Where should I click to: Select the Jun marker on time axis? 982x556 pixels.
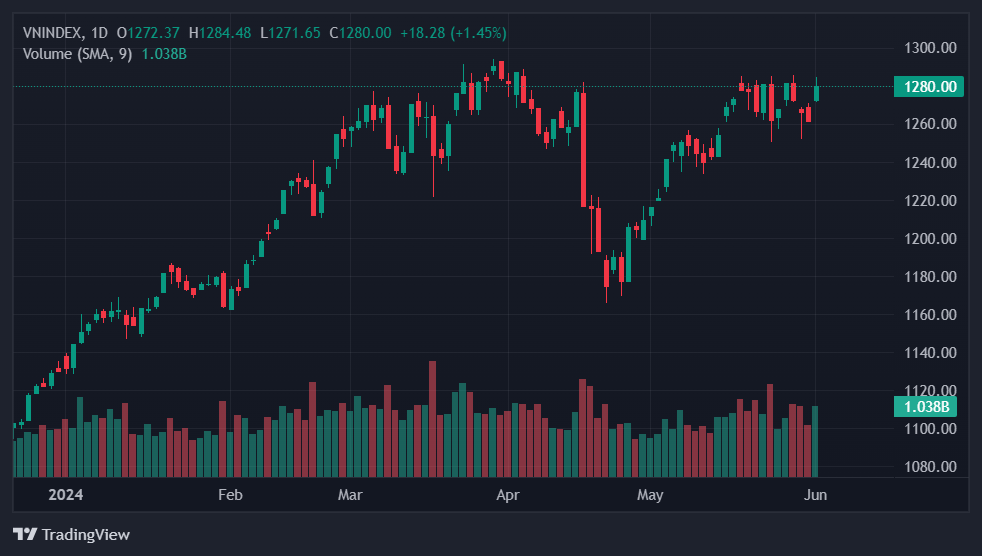815,495
